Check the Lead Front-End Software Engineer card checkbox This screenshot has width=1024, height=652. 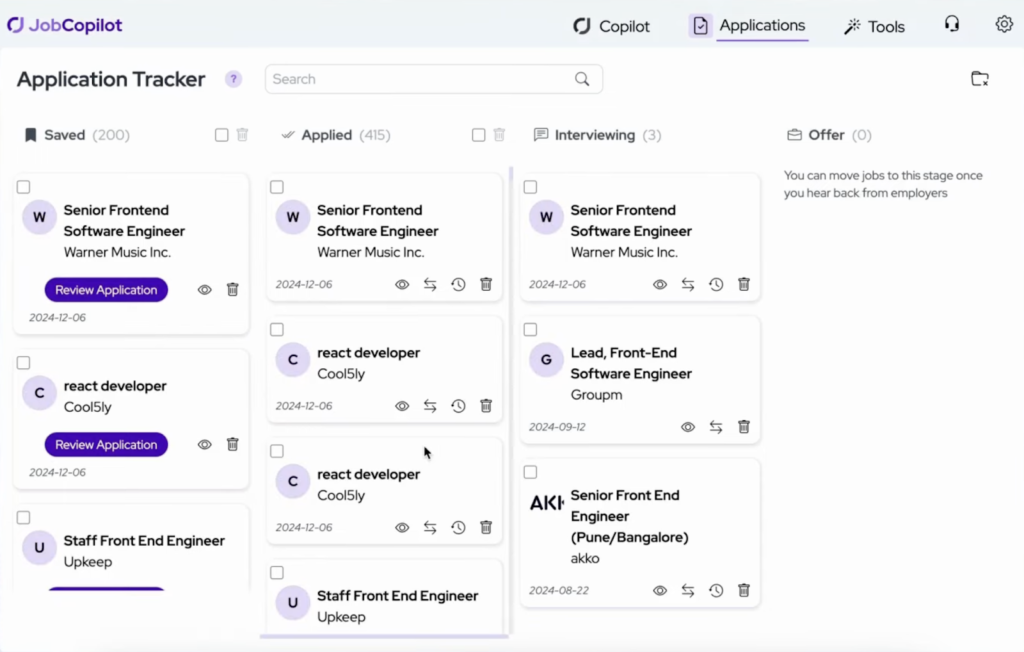click(x=528, y=329)
